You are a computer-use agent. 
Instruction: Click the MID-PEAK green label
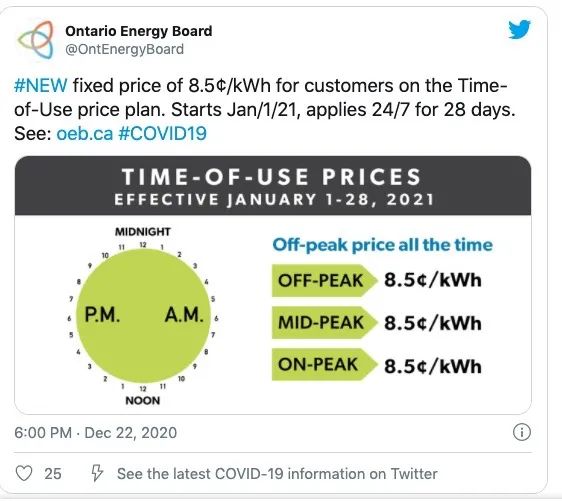point(324,322)
